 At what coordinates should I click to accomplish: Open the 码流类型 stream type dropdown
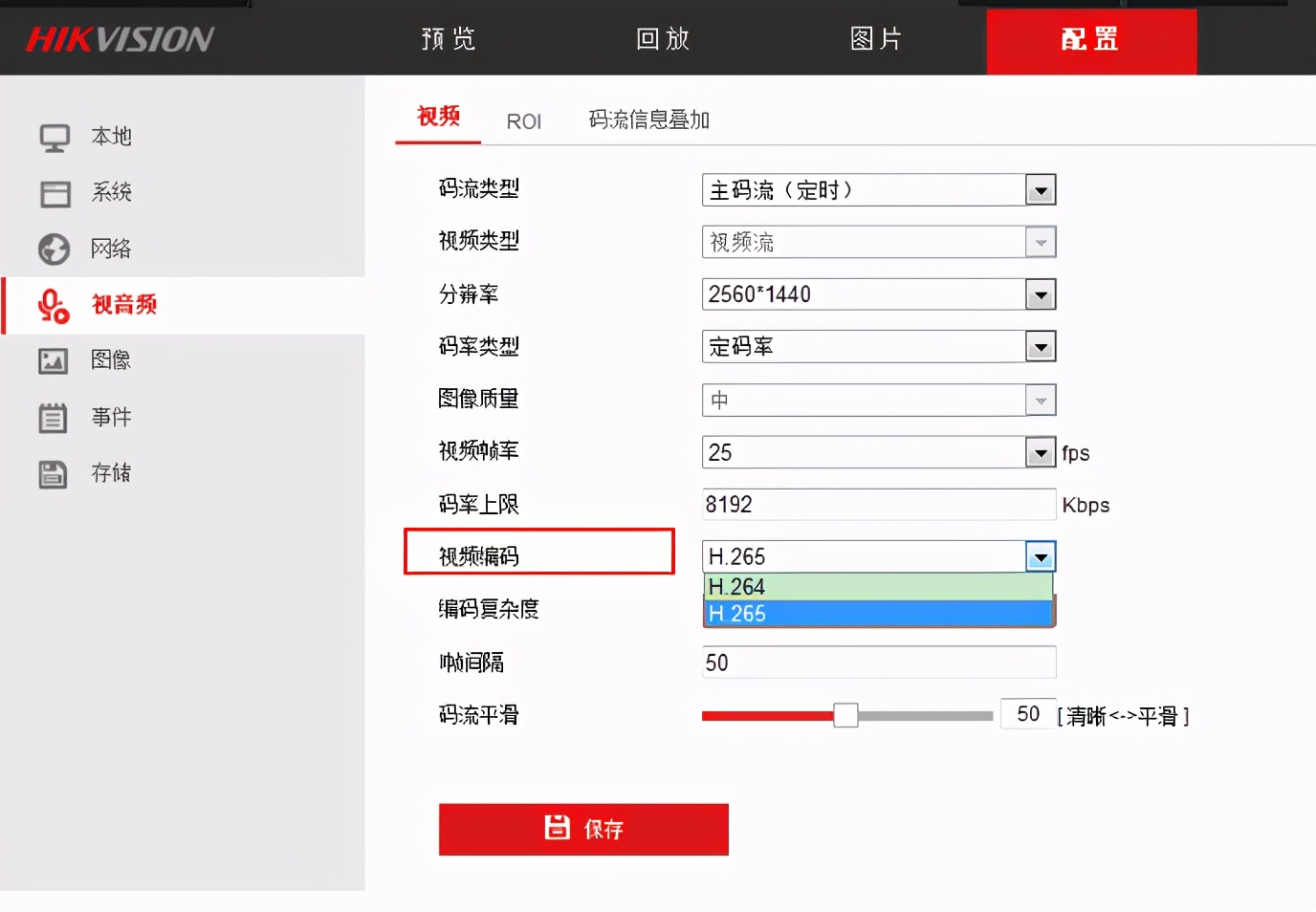(x=1041, y=189)
